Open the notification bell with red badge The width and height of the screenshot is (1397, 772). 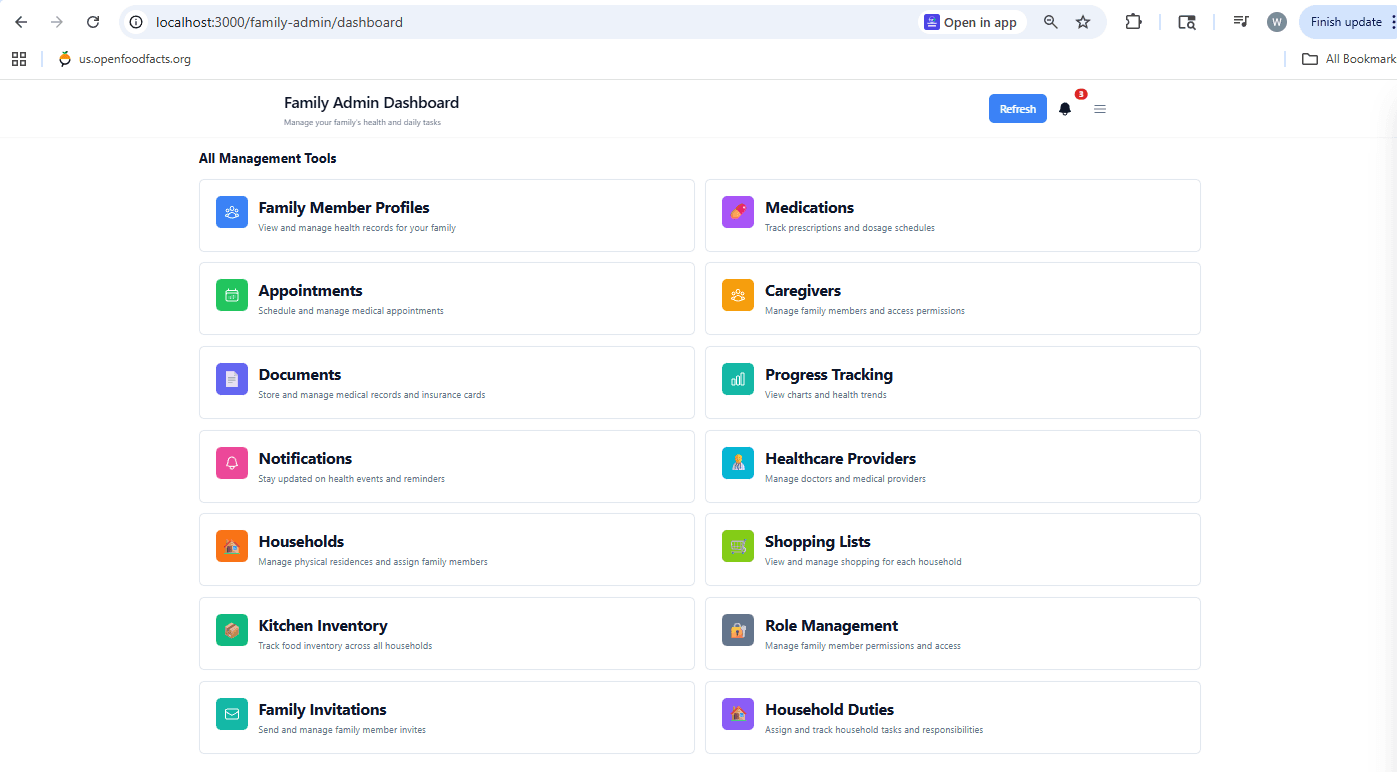[x=1064, y=109]
